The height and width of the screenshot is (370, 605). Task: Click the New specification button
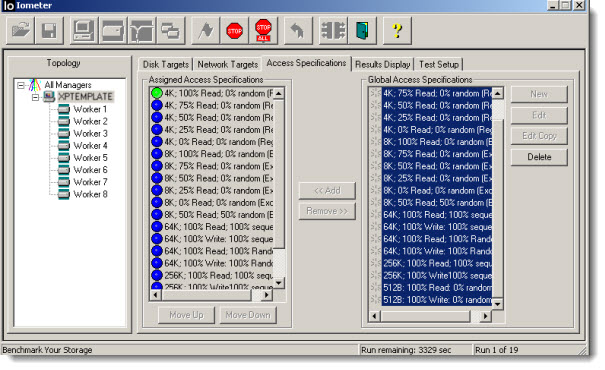(539, 94)
